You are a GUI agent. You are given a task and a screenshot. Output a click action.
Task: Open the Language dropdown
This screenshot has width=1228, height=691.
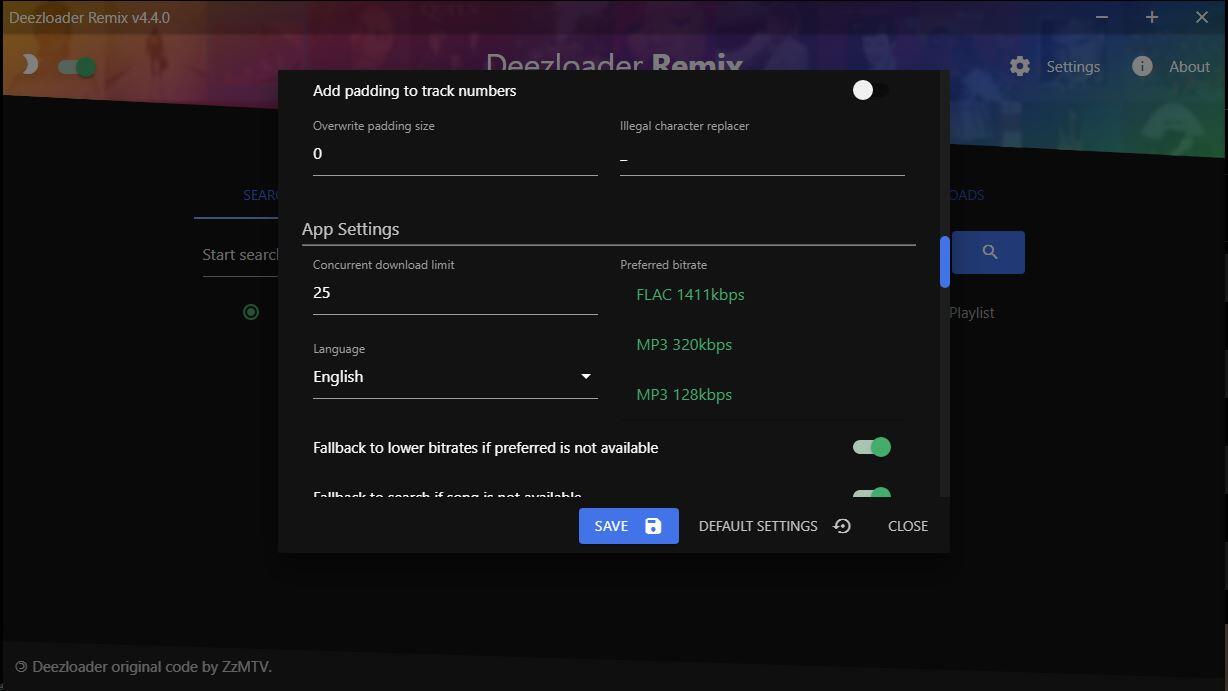pyautogui.click(x=454, y=376)
